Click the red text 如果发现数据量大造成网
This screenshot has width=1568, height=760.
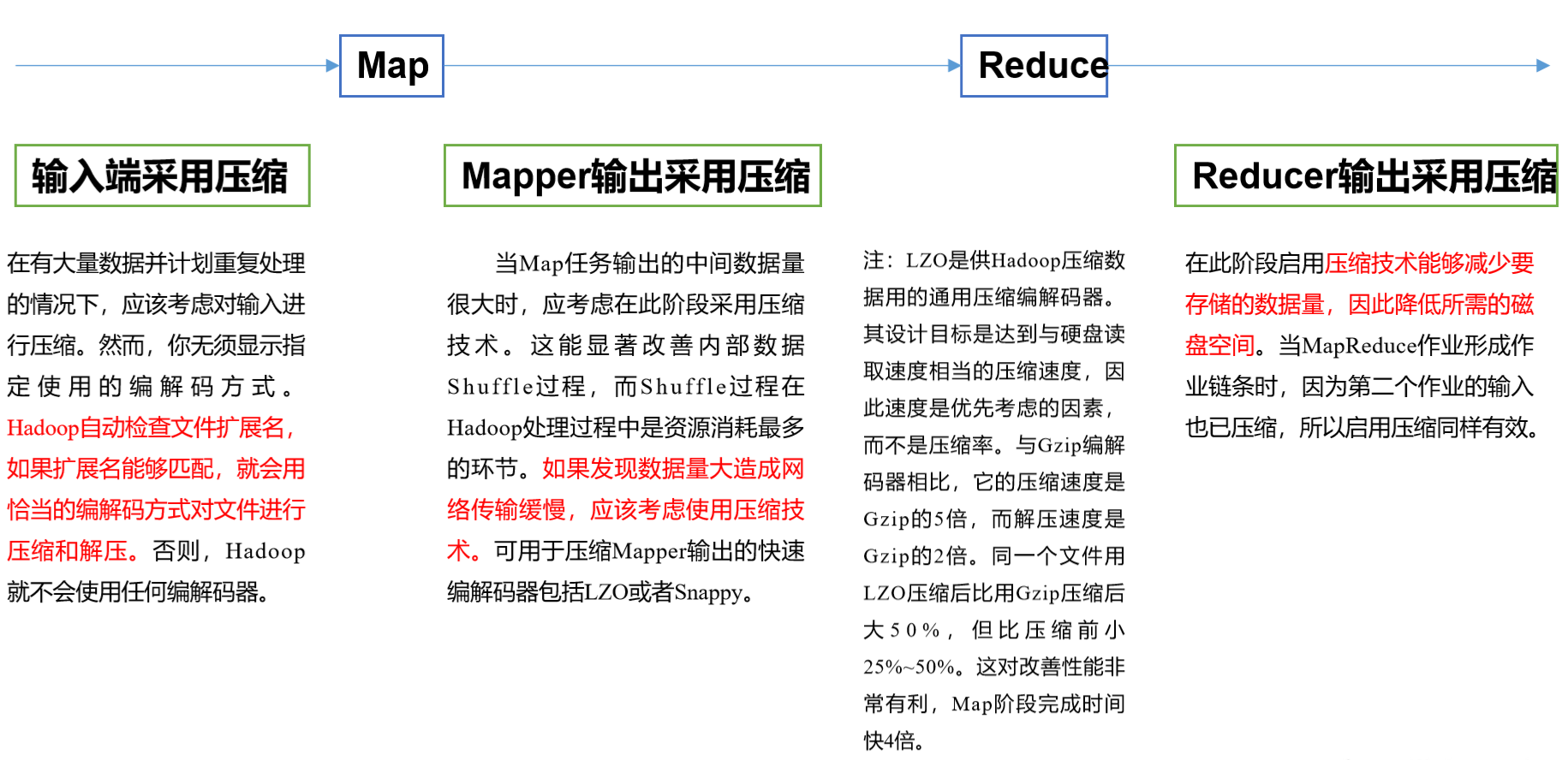coord(673,468)
